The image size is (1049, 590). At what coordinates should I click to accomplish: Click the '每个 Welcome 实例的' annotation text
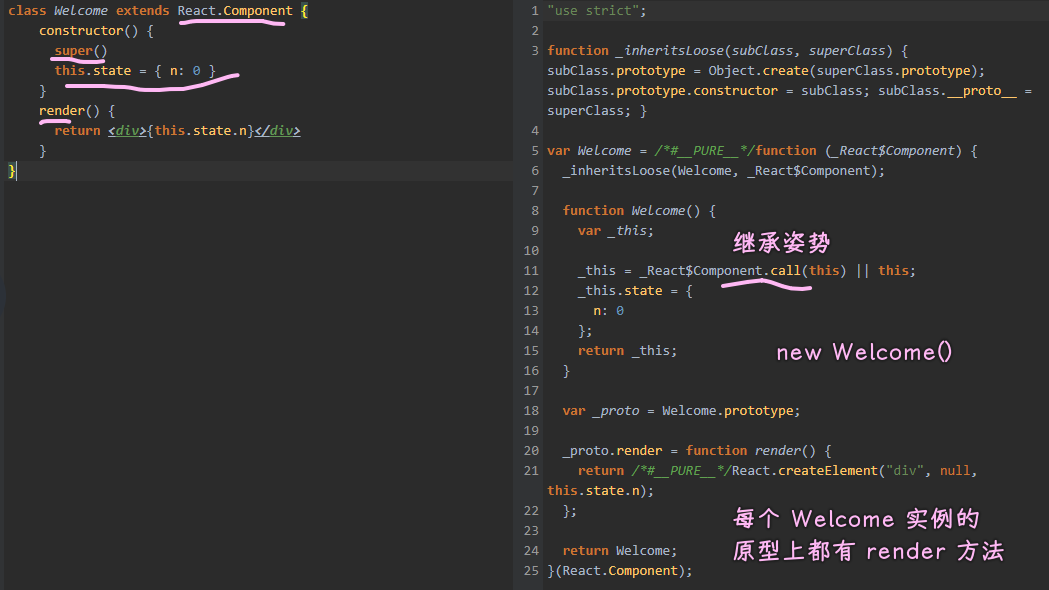pos(856,519)
